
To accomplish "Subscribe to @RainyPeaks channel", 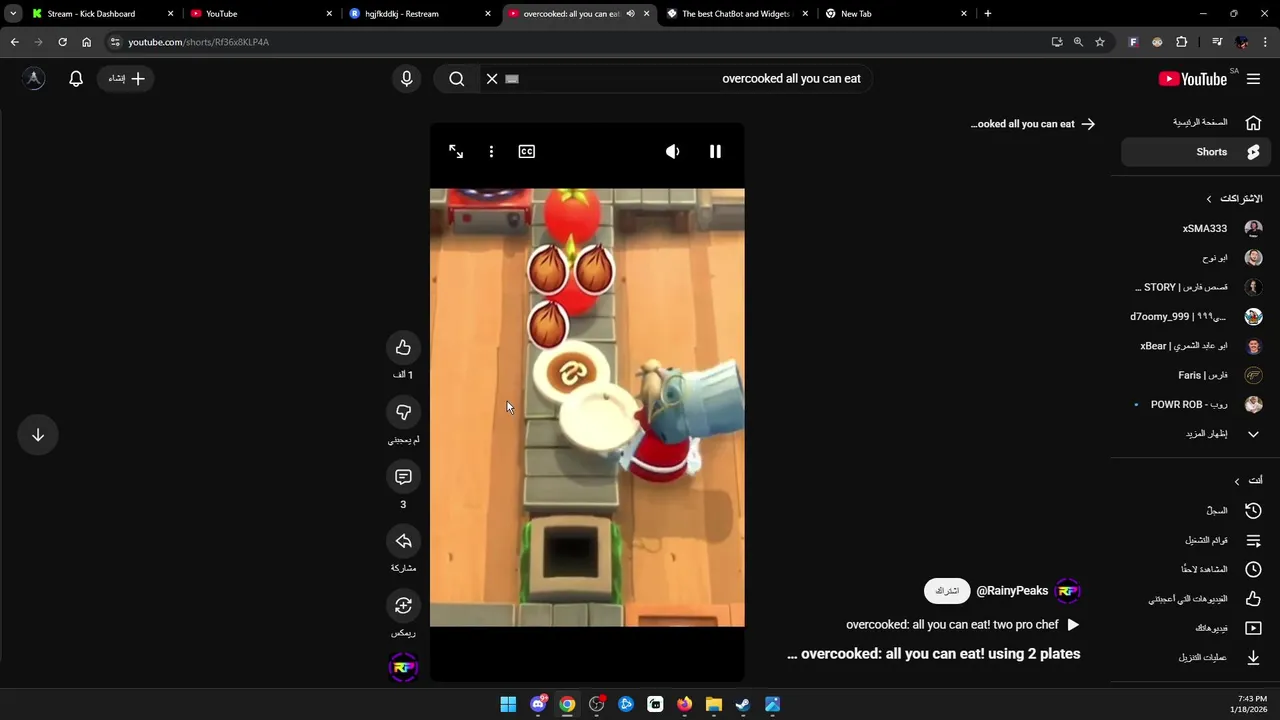I will tap(947, 591).
